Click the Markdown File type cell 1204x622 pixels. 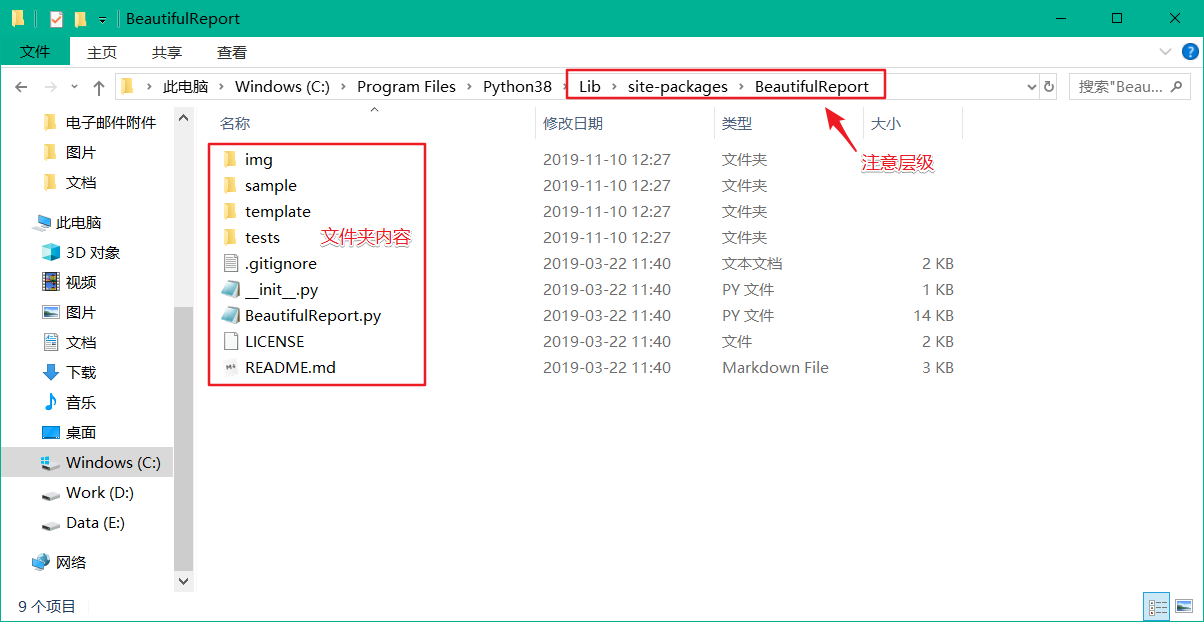(775, 367)
